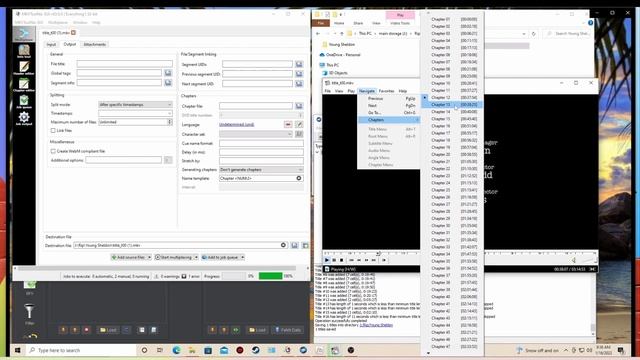Open the Video Tools ribbon tab
This screenshot has width=640, height=360.
(400, 23)
